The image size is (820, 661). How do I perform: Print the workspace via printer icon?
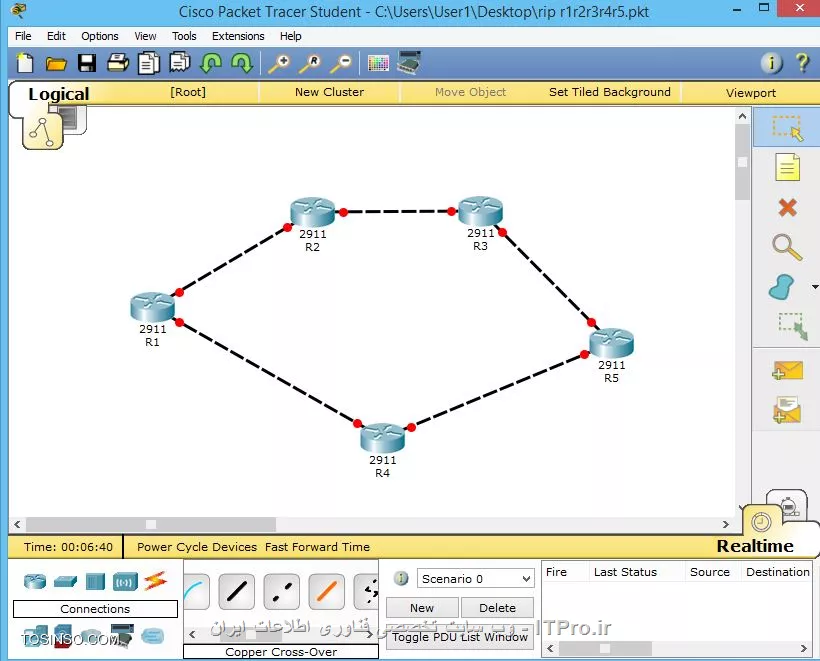click(118, 63)
